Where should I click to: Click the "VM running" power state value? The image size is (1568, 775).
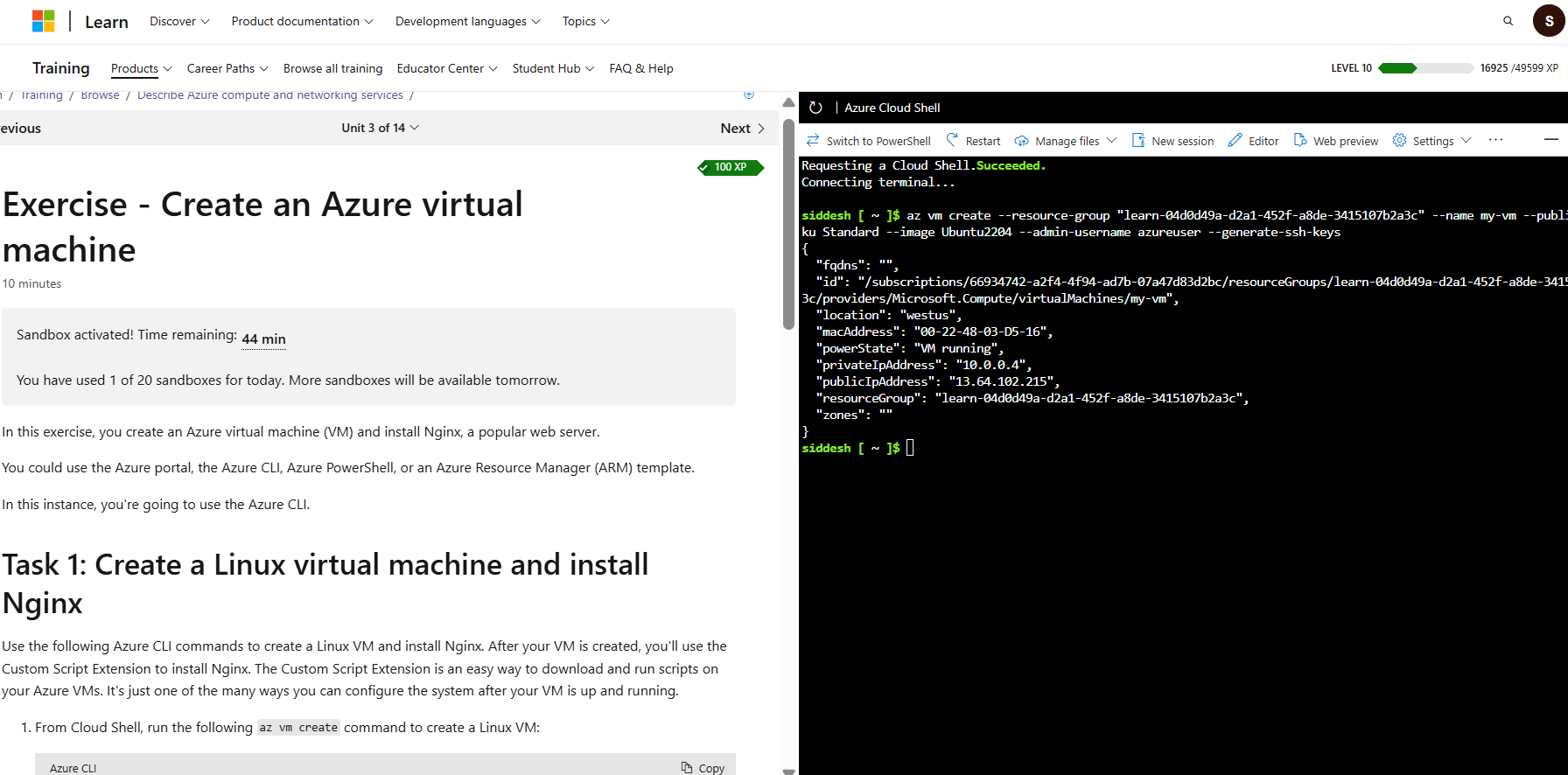(x=958, y=348)
